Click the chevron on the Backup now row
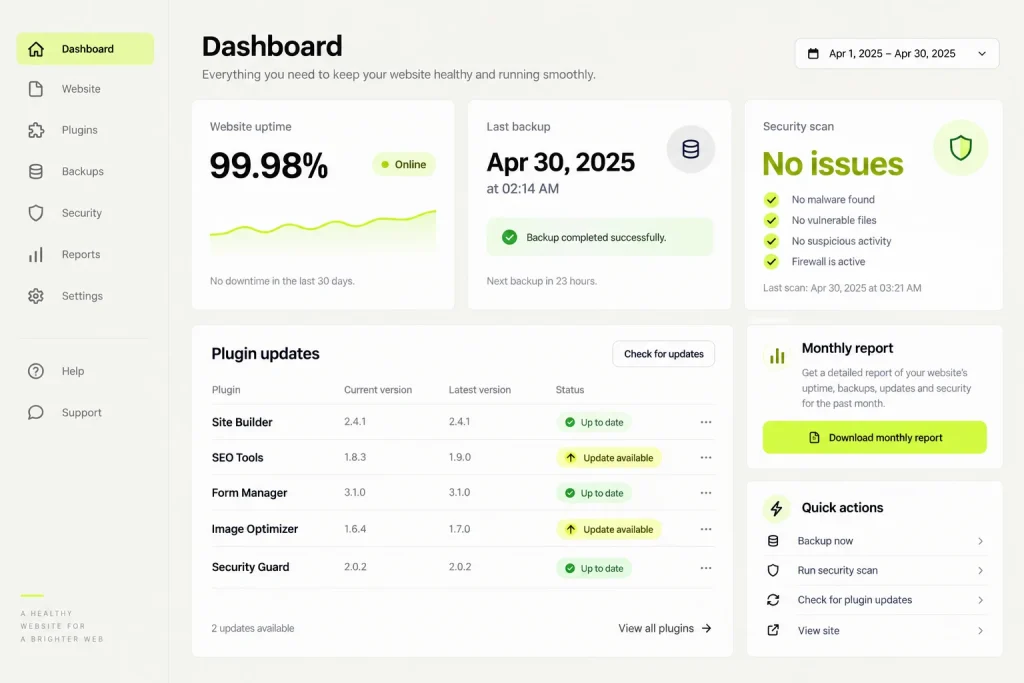1024x683 pixels. (x=980, y=541)
